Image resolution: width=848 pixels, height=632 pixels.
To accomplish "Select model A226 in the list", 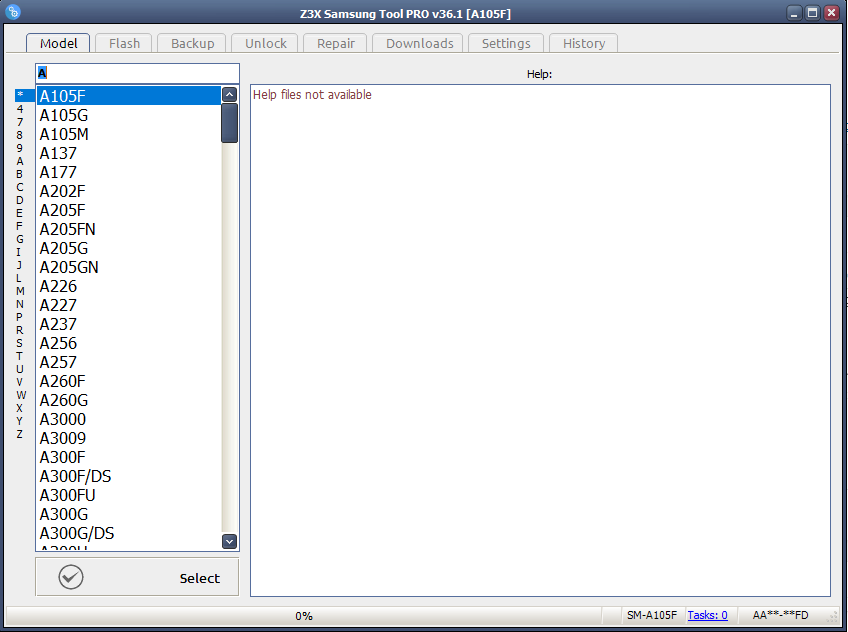I will point(129,286).
